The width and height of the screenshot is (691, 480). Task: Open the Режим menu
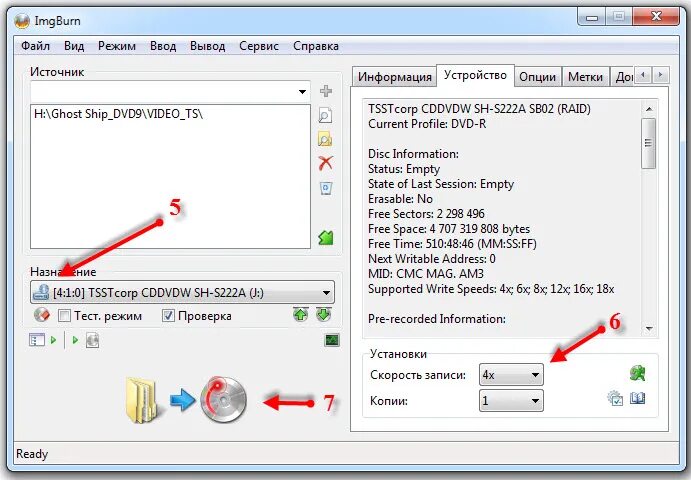(117, 46)
